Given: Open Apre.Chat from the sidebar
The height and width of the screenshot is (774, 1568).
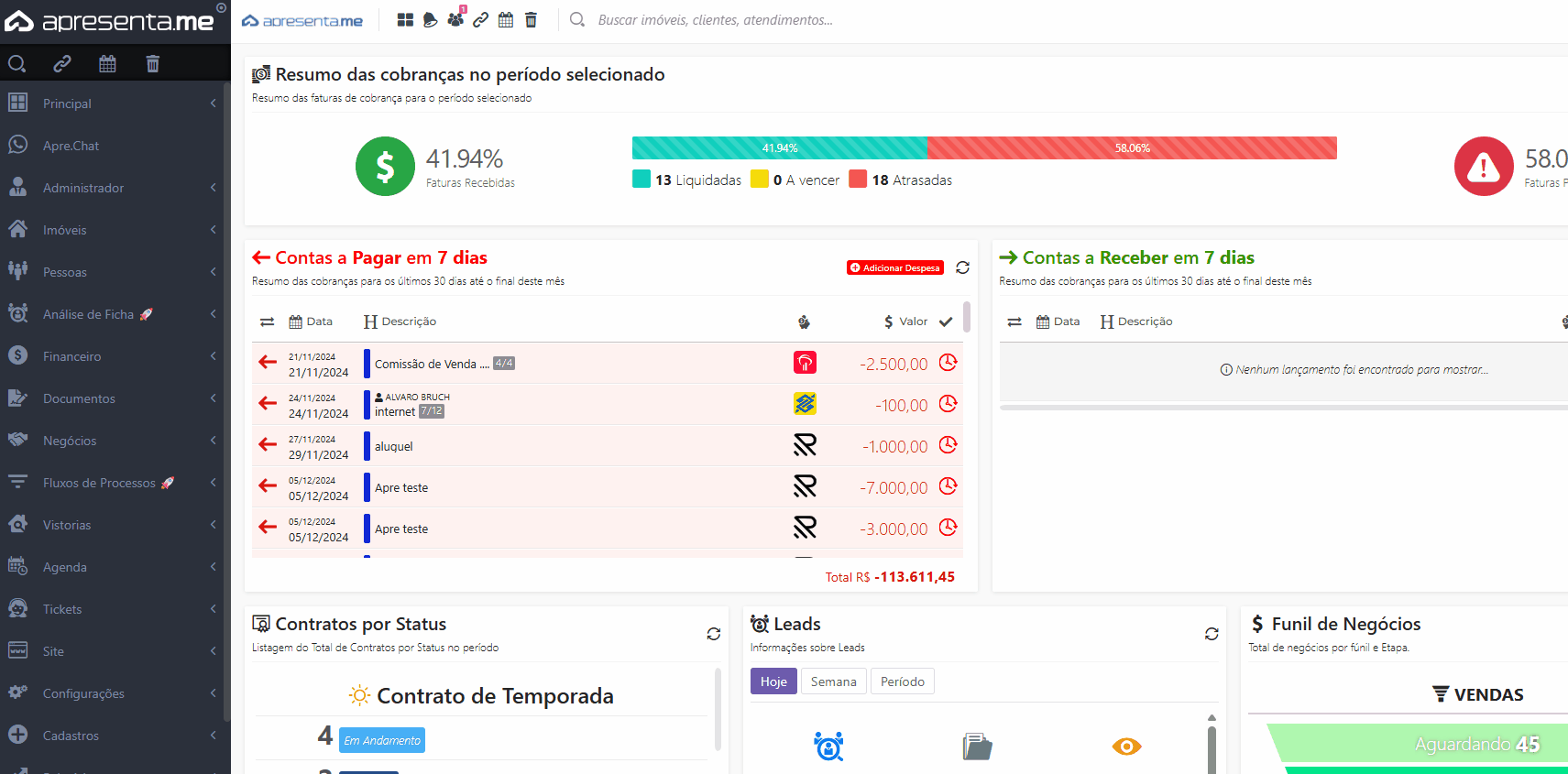Looking at the screenshot, I should point(71,146).
